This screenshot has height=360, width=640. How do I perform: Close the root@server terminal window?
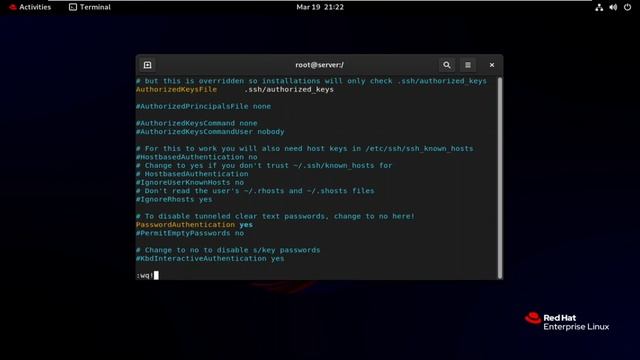[x=492, y=65]
